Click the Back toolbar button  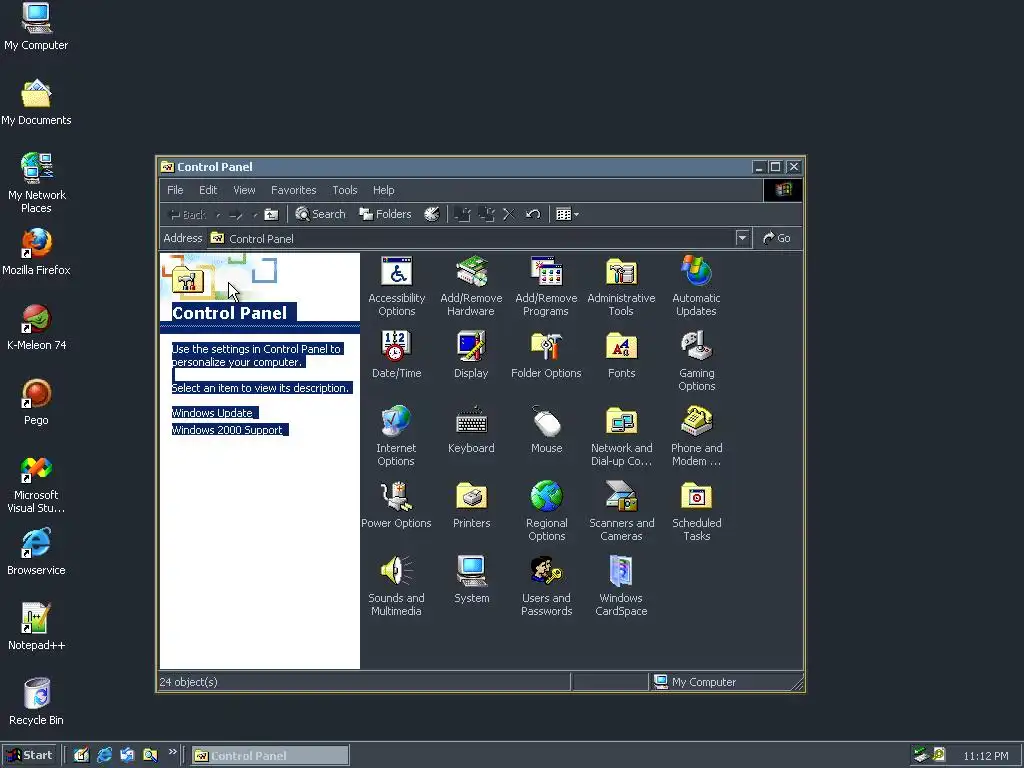188,214
